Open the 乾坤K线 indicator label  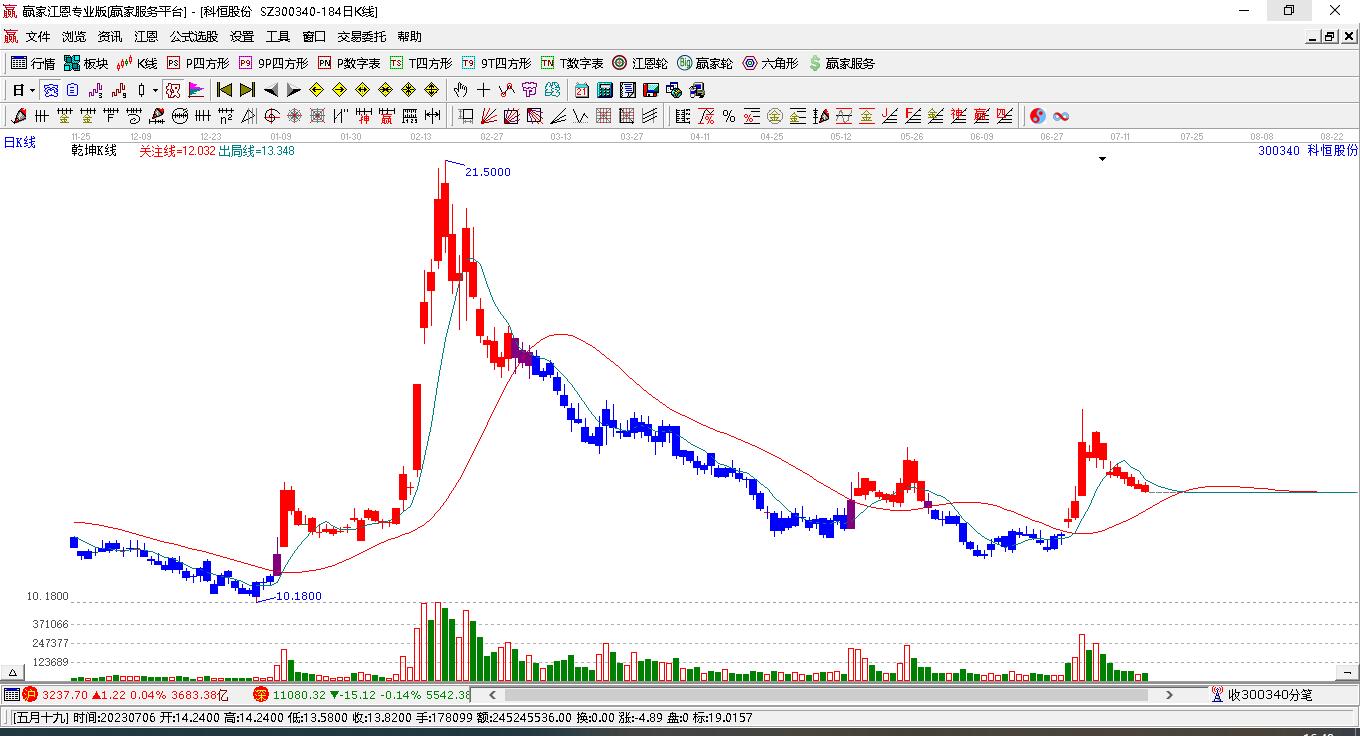coord(94,151)
